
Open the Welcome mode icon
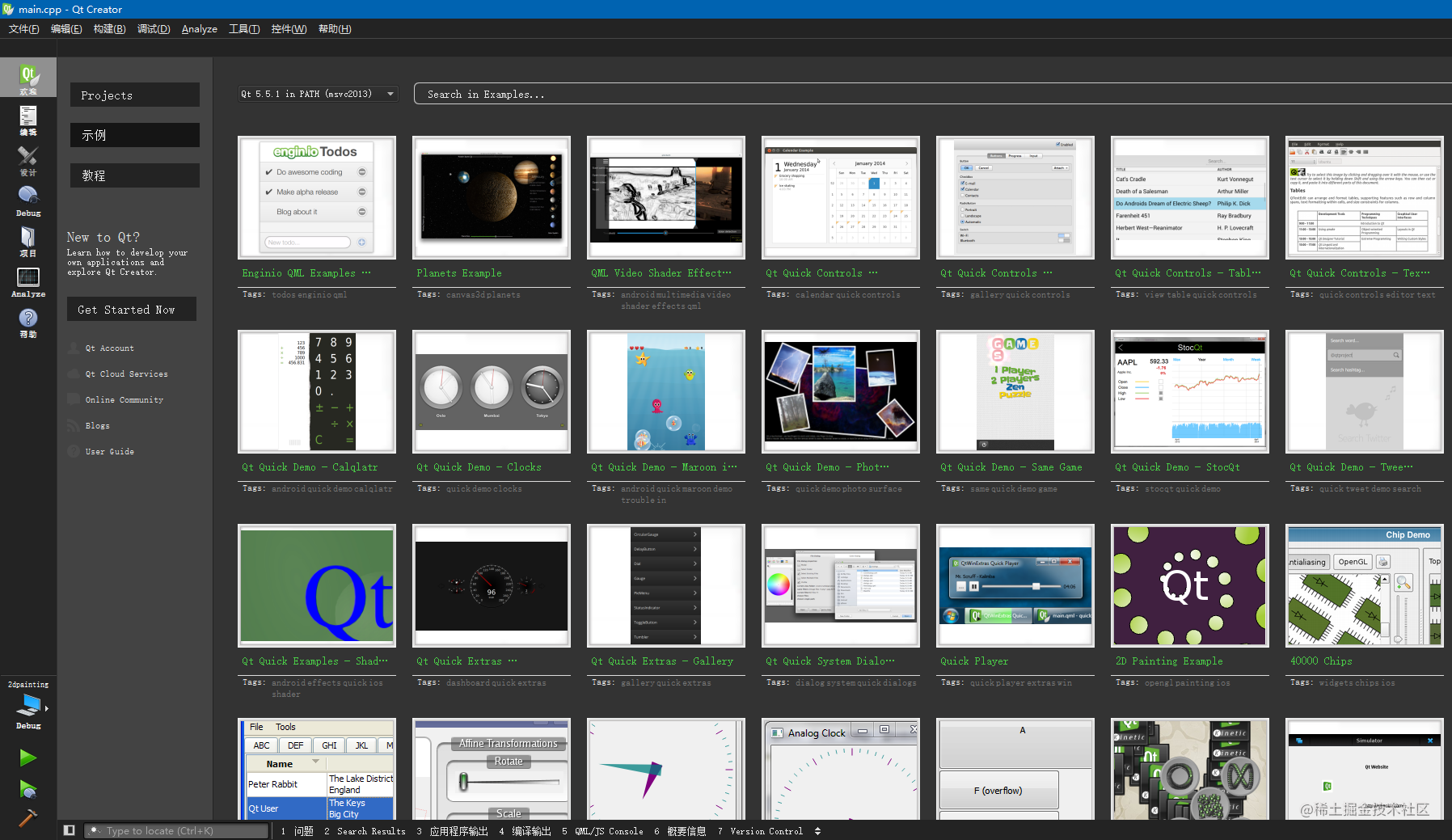pos(28,78)
